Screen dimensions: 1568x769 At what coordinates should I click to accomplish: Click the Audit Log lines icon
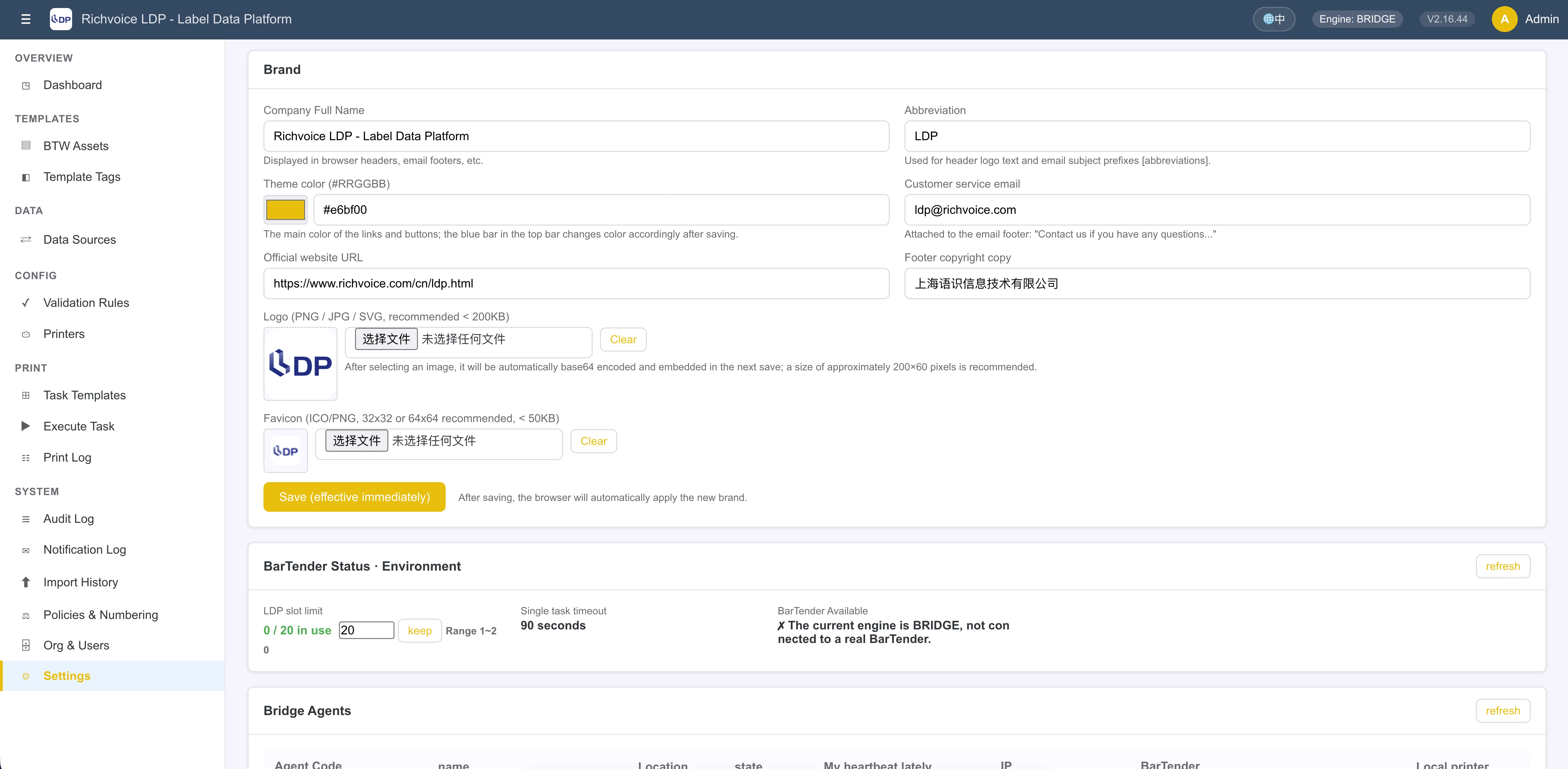coord(26,519)
